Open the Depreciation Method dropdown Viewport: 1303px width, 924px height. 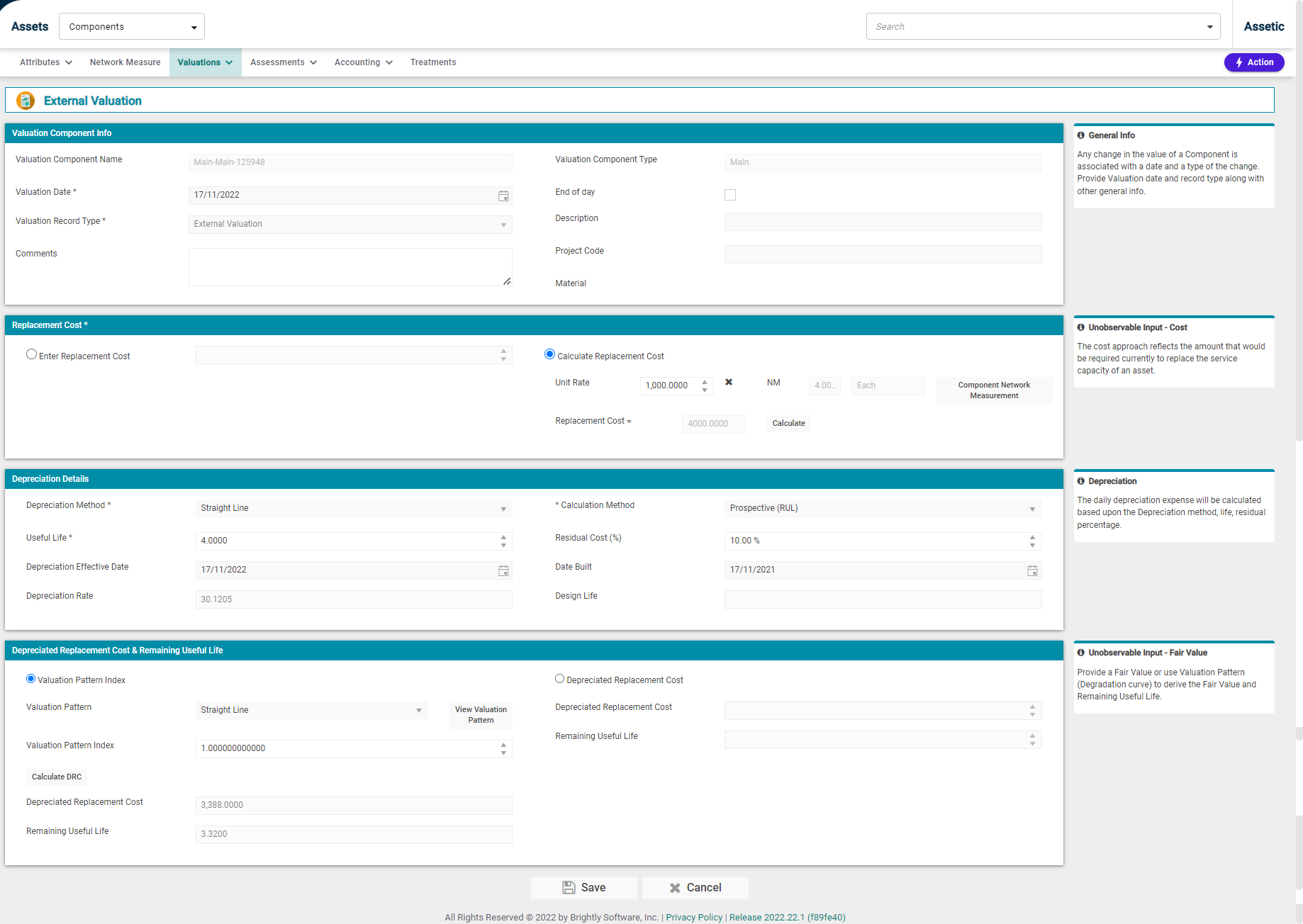coord(353,509)
